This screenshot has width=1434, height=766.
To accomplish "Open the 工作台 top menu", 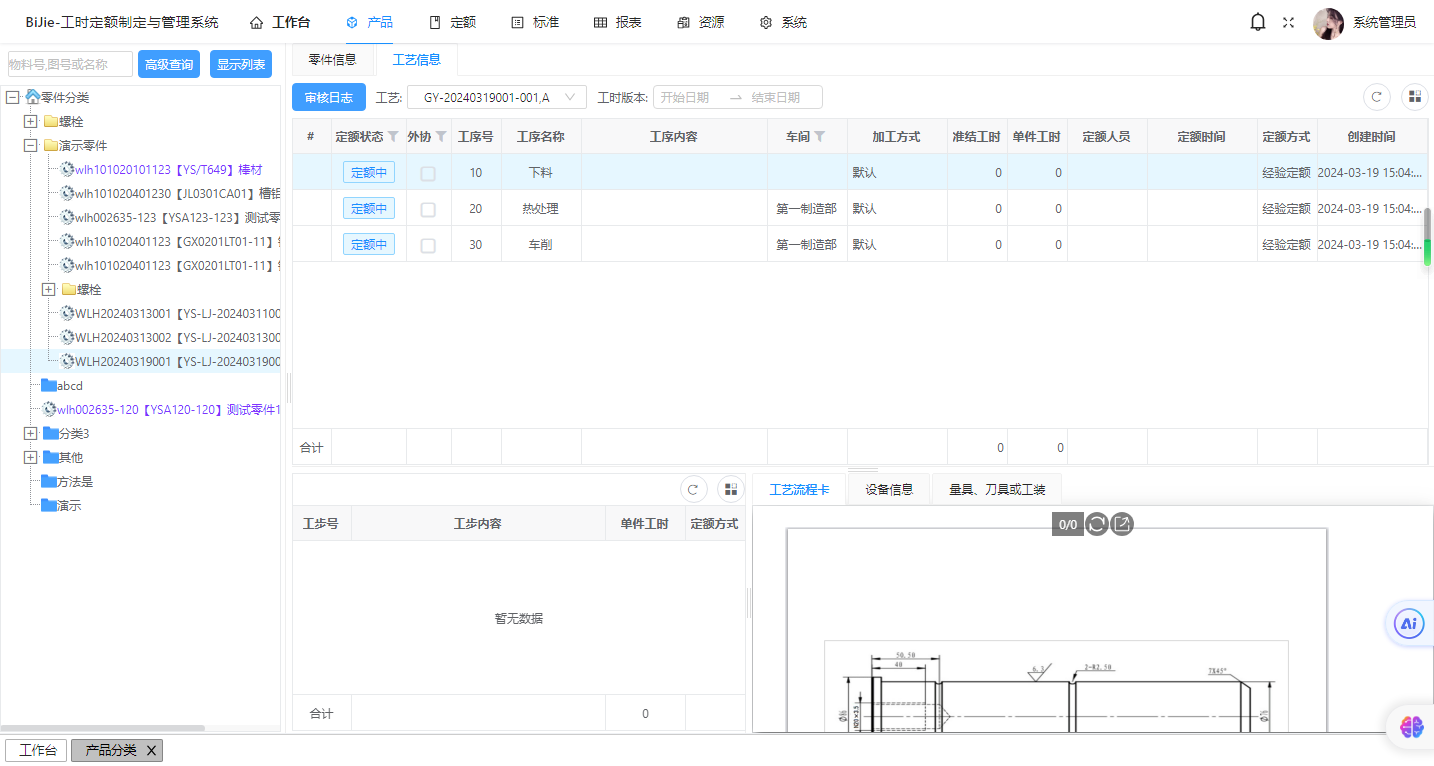I will (280, 22).
